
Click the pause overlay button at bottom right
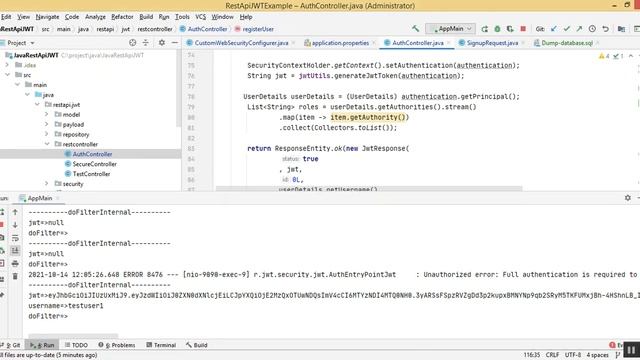coord(631,350)
